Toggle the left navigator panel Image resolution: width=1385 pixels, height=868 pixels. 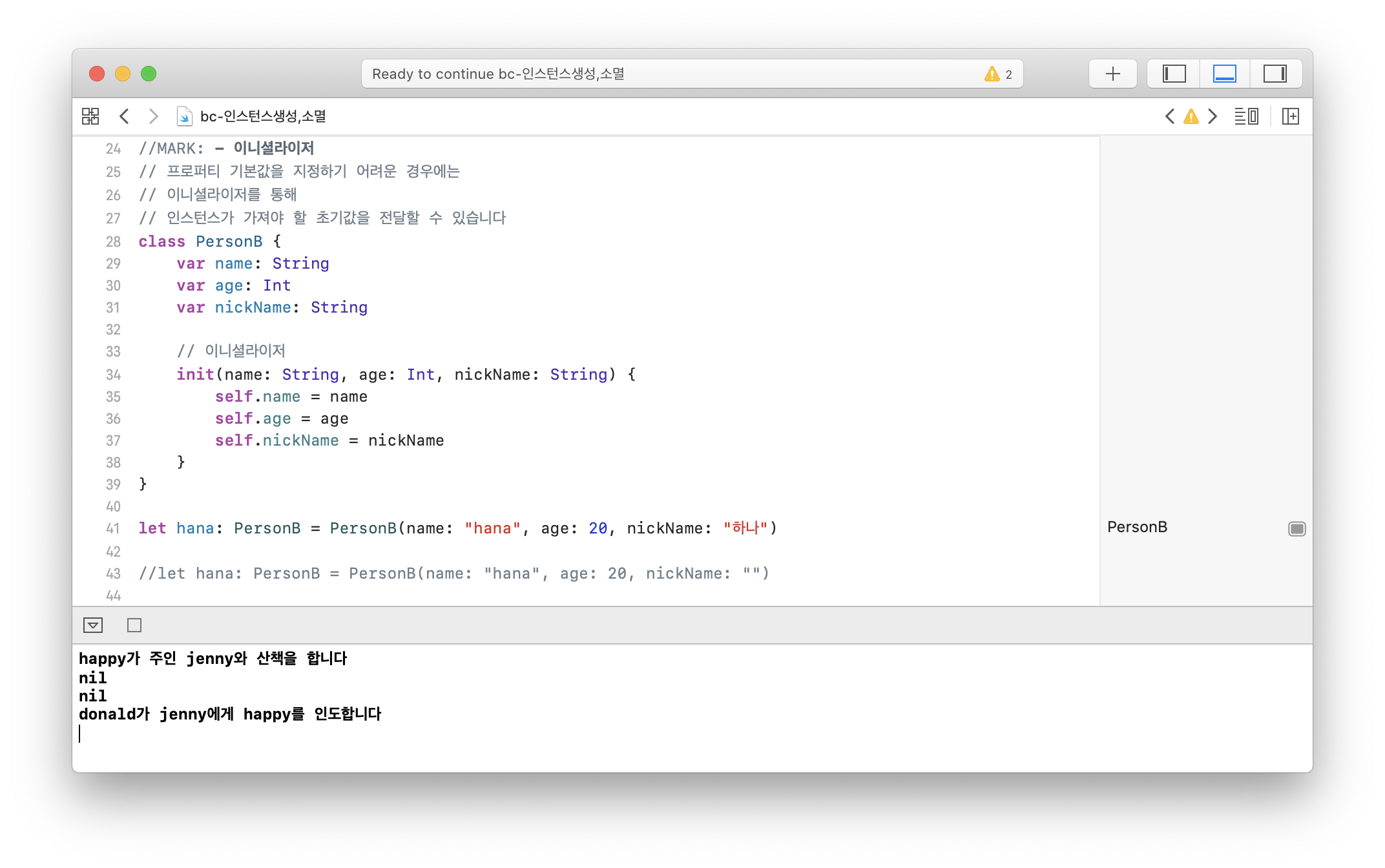(1174, 74)
